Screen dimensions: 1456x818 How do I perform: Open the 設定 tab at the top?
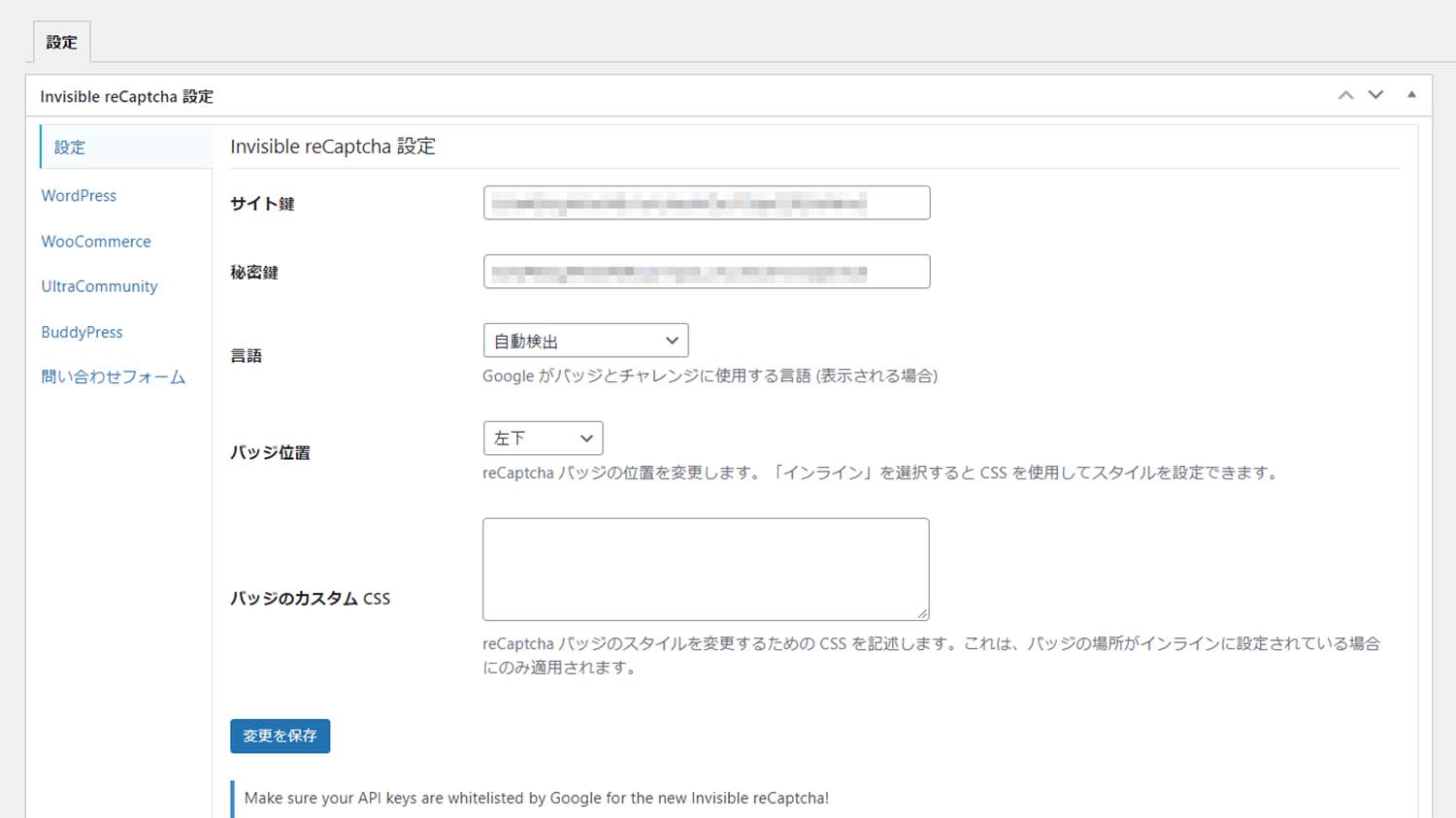pyautogui.click(x=61, y=43)
